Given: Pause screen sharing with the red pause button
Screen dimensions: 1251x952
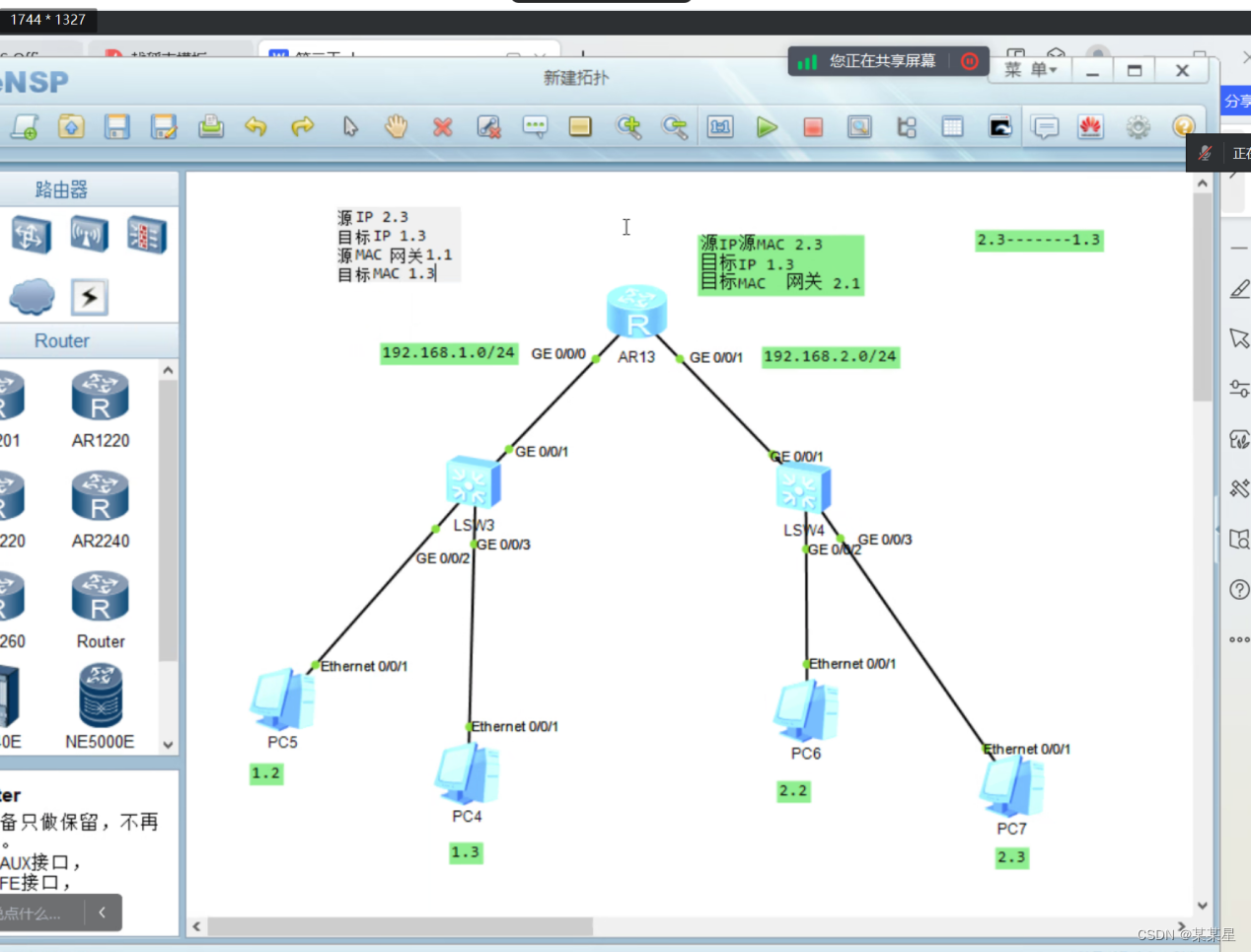Looking at the screenshot, I should click(970, 61).
